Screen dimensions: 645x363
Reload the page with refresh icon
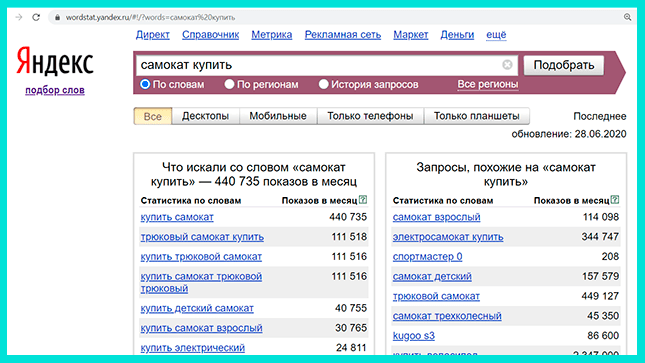pyautogui.click(x=36, y=17)
